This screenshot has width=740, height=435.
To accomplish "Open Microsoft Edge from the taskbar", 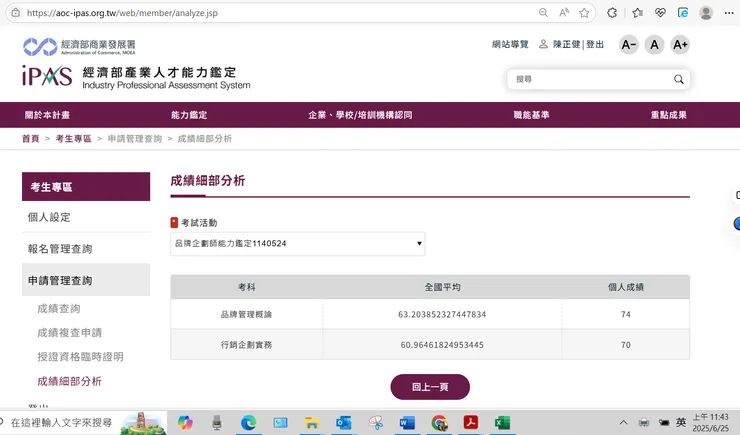I will click(248, 422).
